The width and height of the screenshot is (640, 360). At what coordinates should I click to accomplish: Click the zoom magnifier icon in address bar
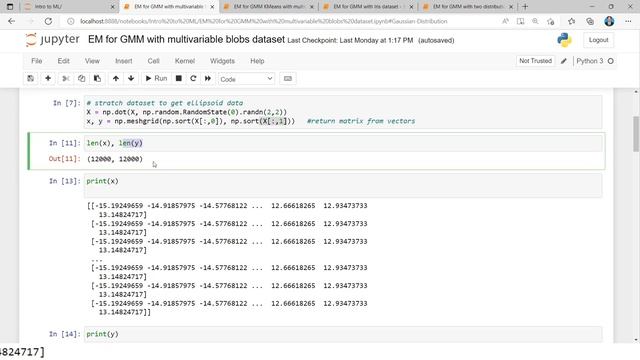click(535, 21)
